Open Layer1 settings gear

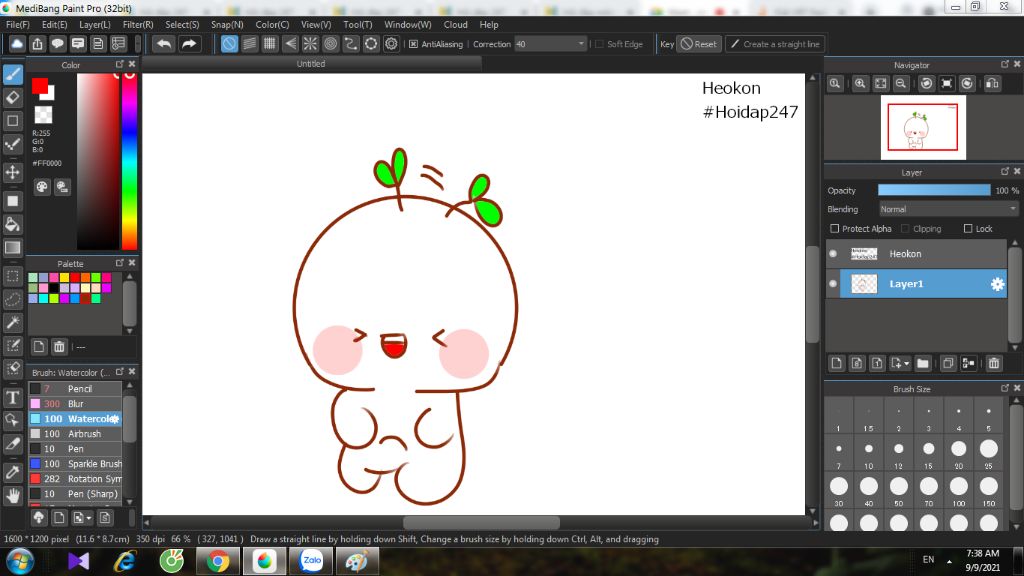point(997,284)
